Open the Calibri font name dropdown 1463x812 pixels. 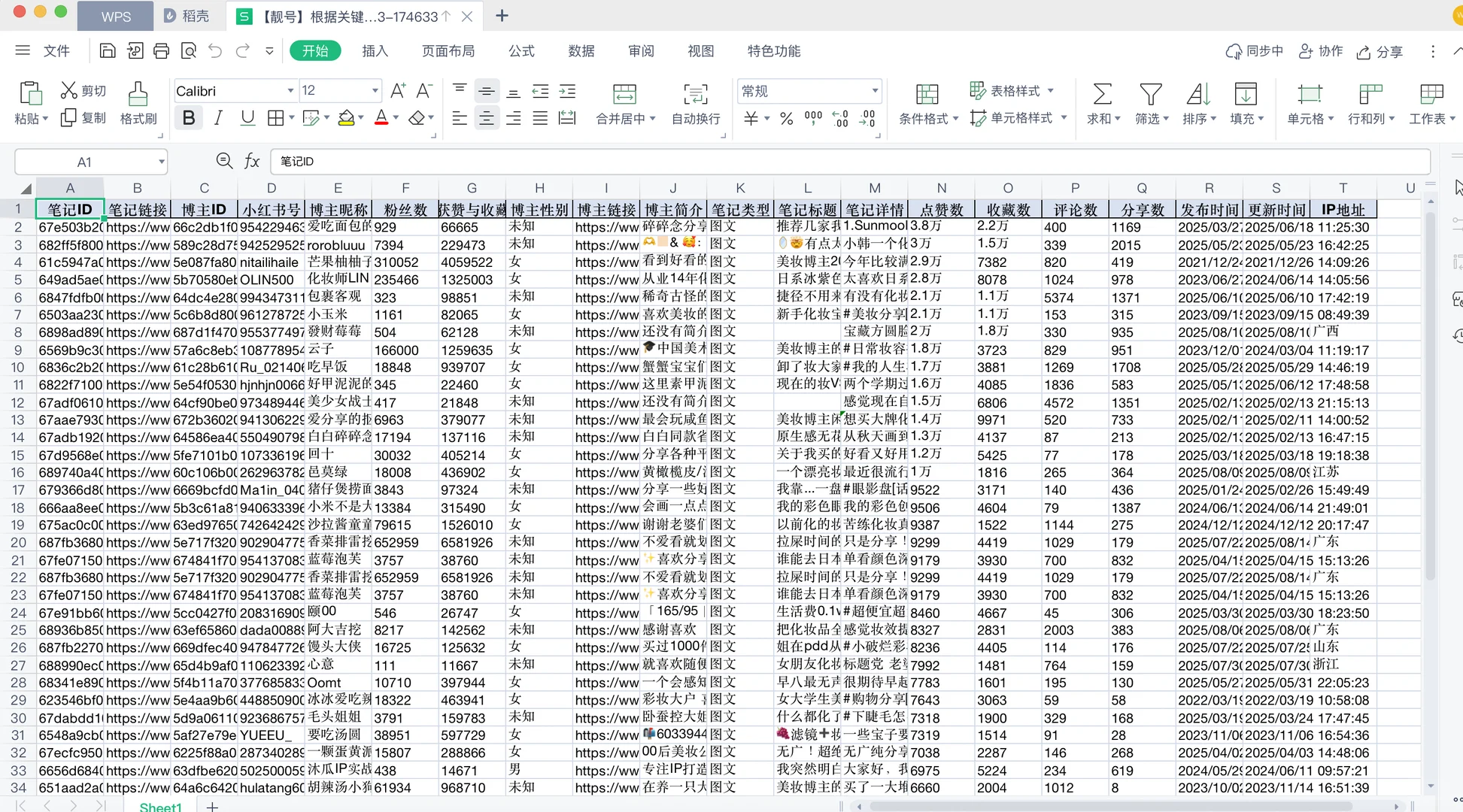point(290,91)
